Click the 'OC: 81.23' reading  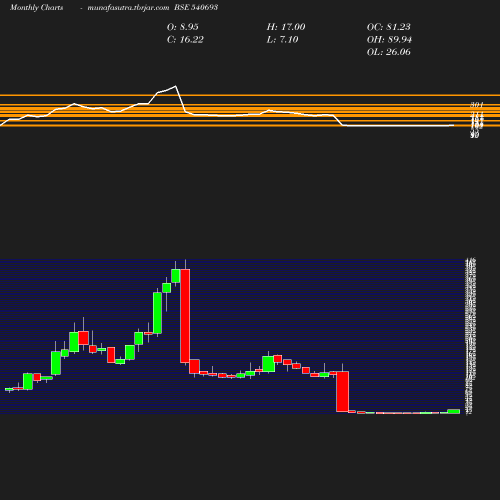(x=389, y=27)
